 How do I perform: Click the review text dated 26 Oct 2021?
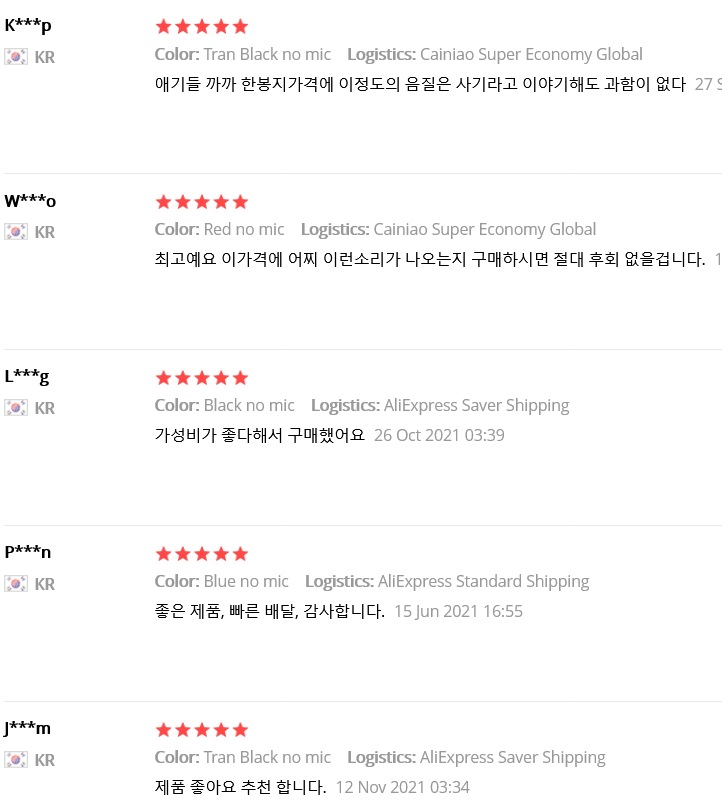pyautogui.click(x=259, y=435)
